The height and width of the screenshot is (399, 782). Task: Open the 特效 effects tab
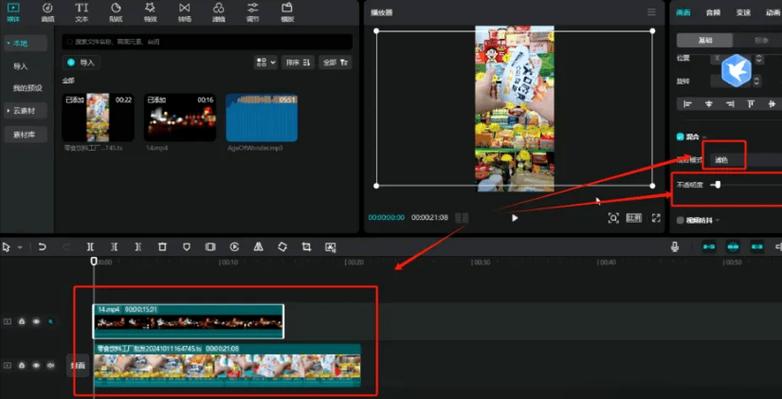(x=150, y=12)
